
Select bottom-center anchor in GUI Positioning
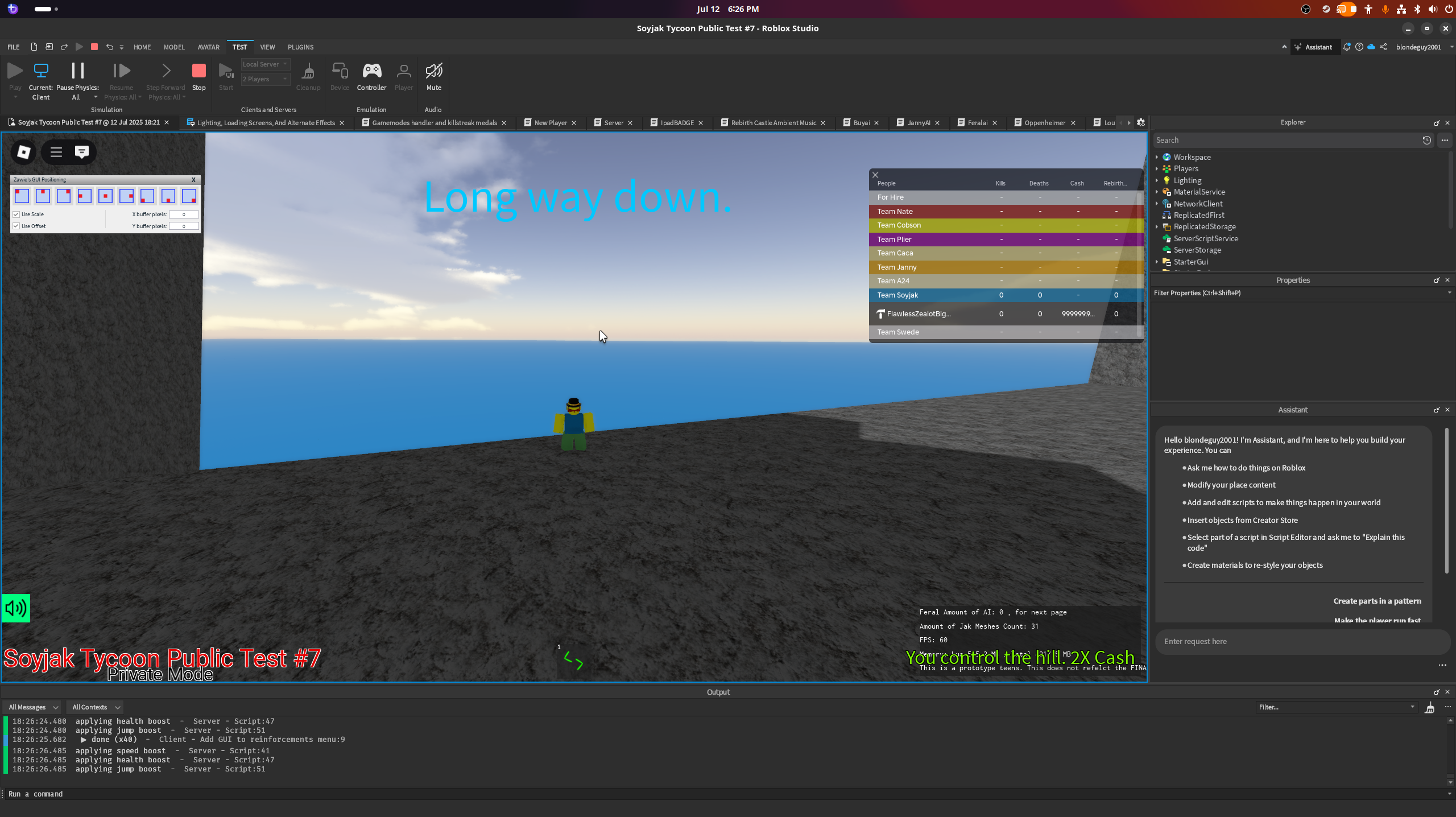pos(168,196)
